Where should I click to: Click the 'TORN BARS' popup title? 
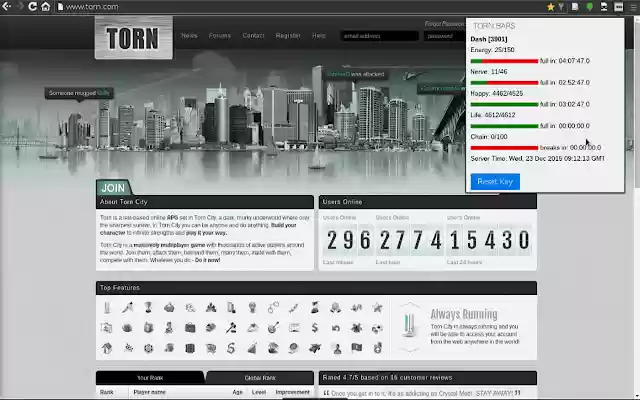[494, 26]
